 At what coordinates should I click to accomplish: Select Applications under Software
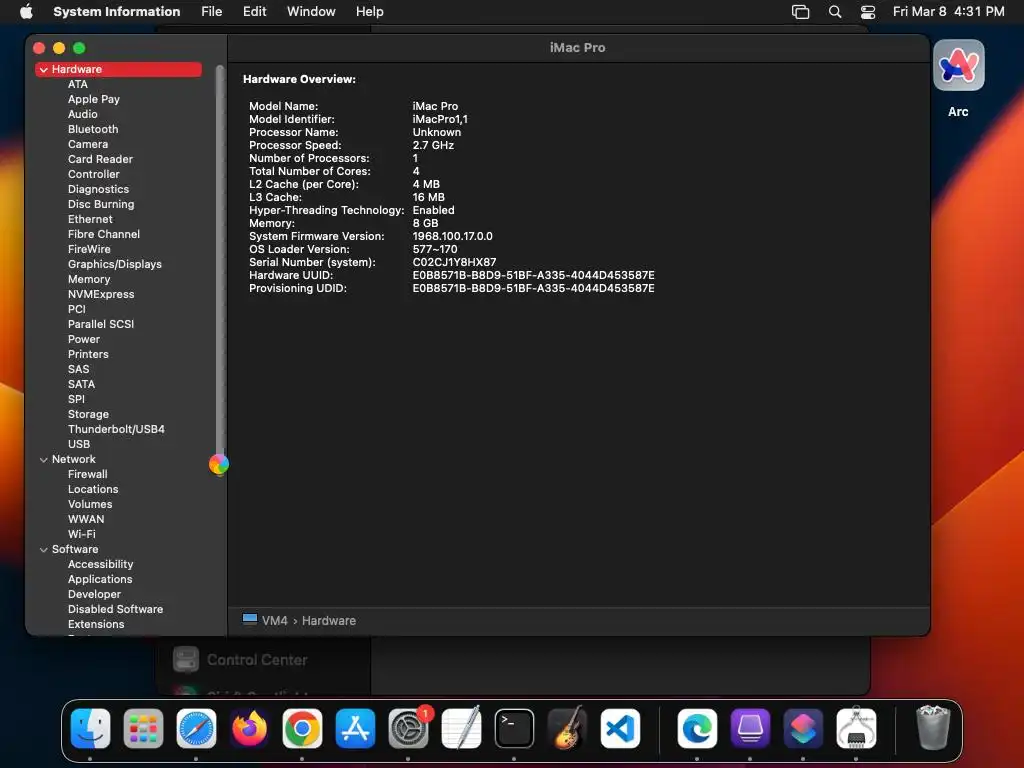pyautogui.click(x=100, y=580)
